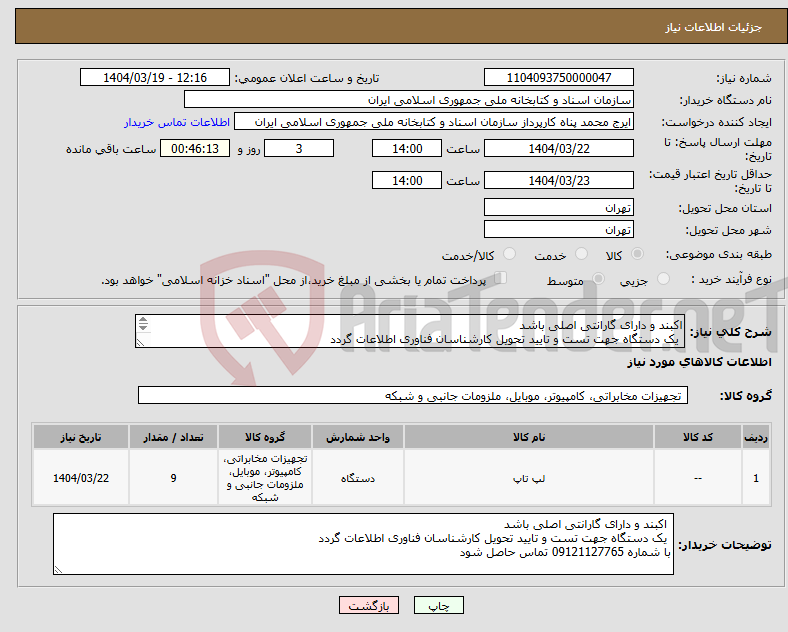788x632 pixels.
Task: Open the اطلاعات تماس خریدار link
Action: 177,122
